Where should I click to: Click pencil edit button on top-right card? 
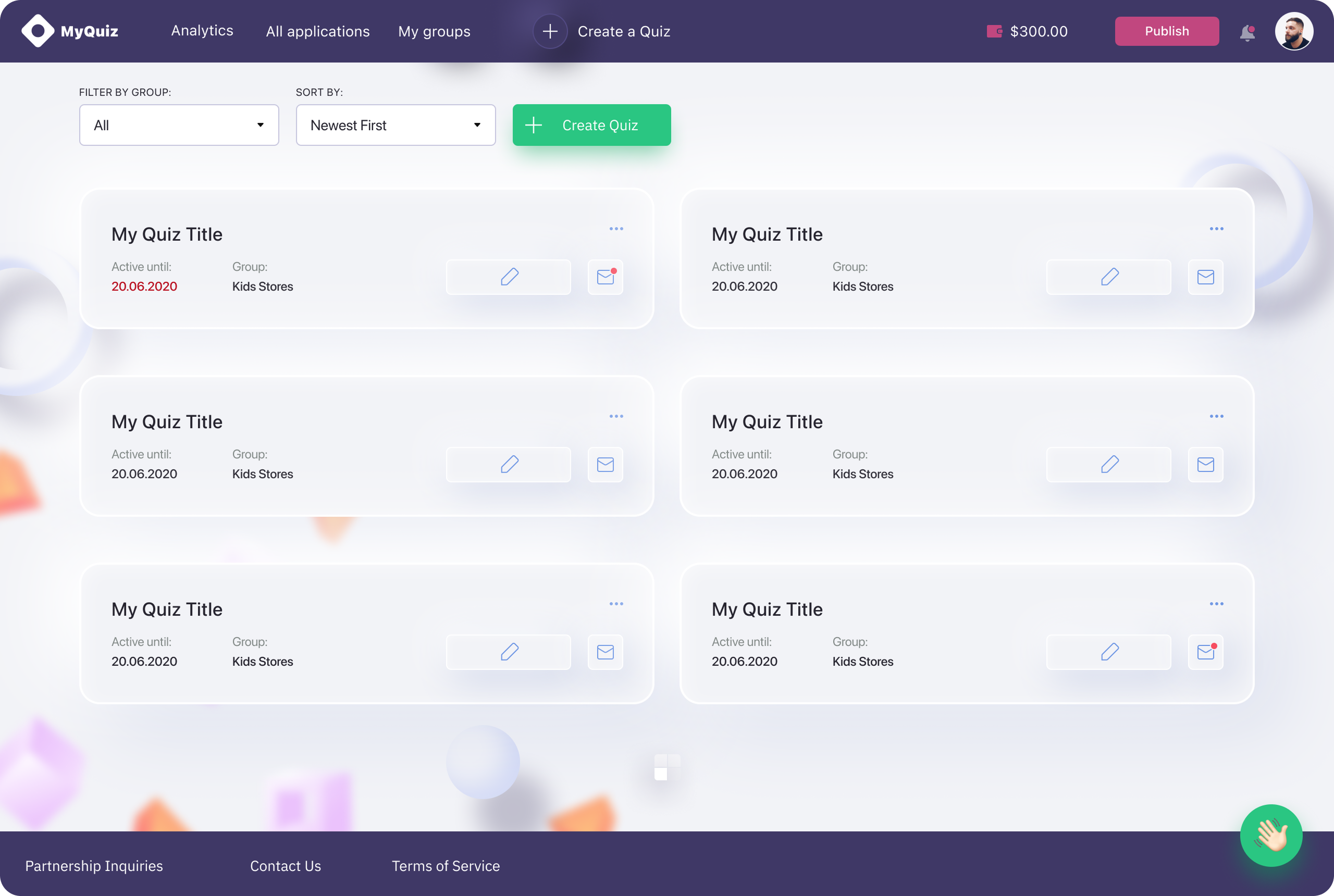coord(1108,277)
